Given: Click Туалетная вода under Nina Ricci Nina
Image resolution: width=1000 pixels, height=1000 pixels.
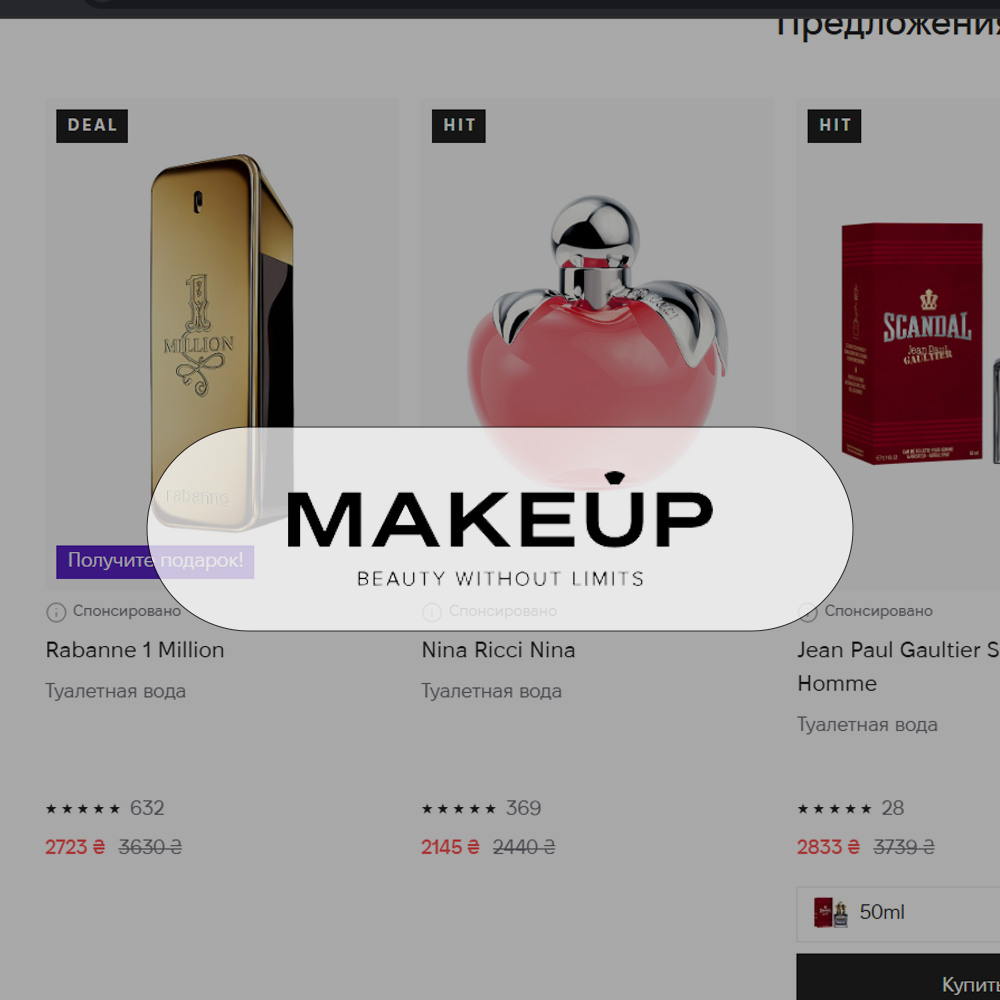Looking at the screenshot, I should [491, 691].
